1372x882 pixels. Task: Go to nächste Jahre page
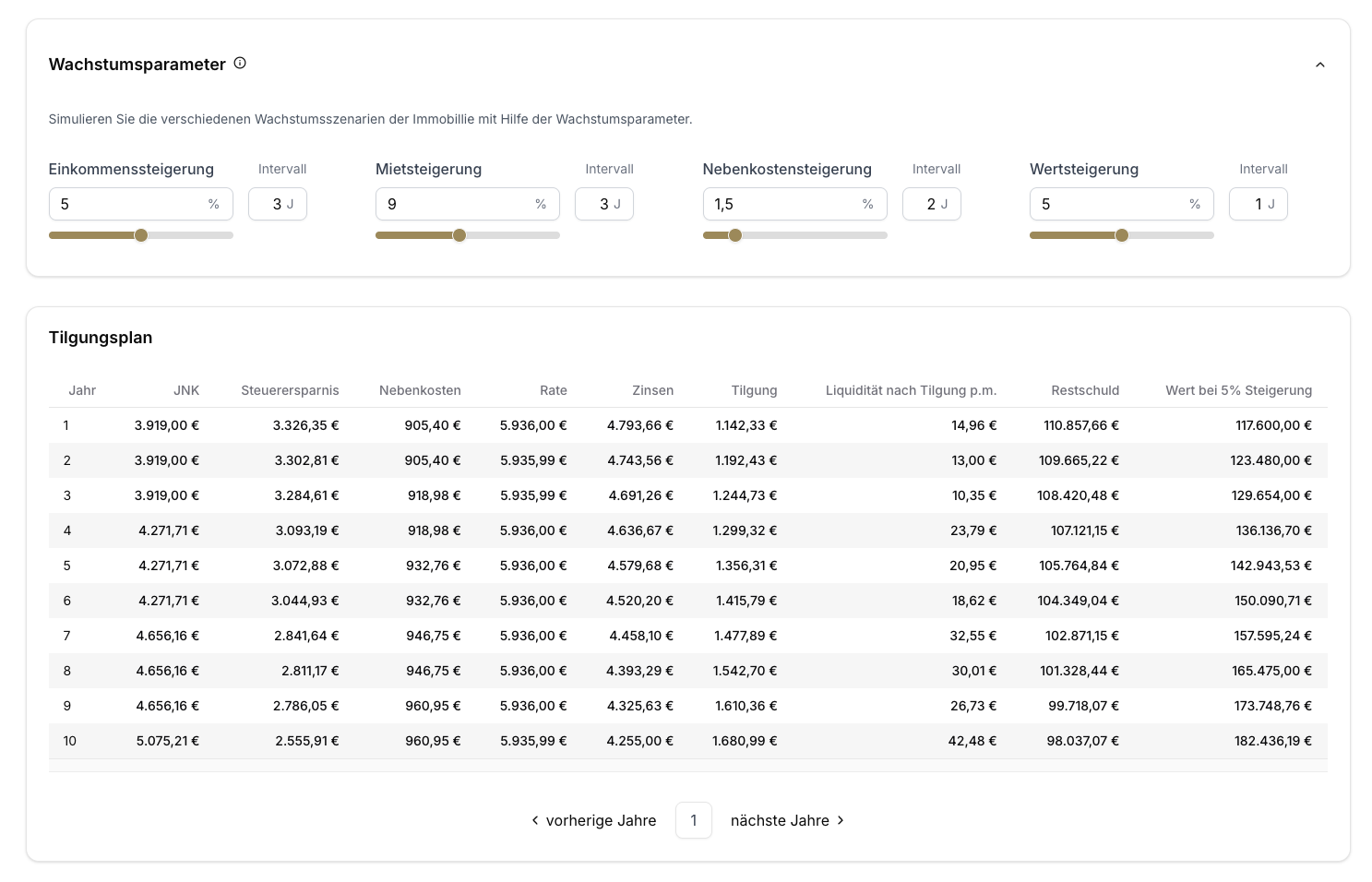[x=787, y=820]
